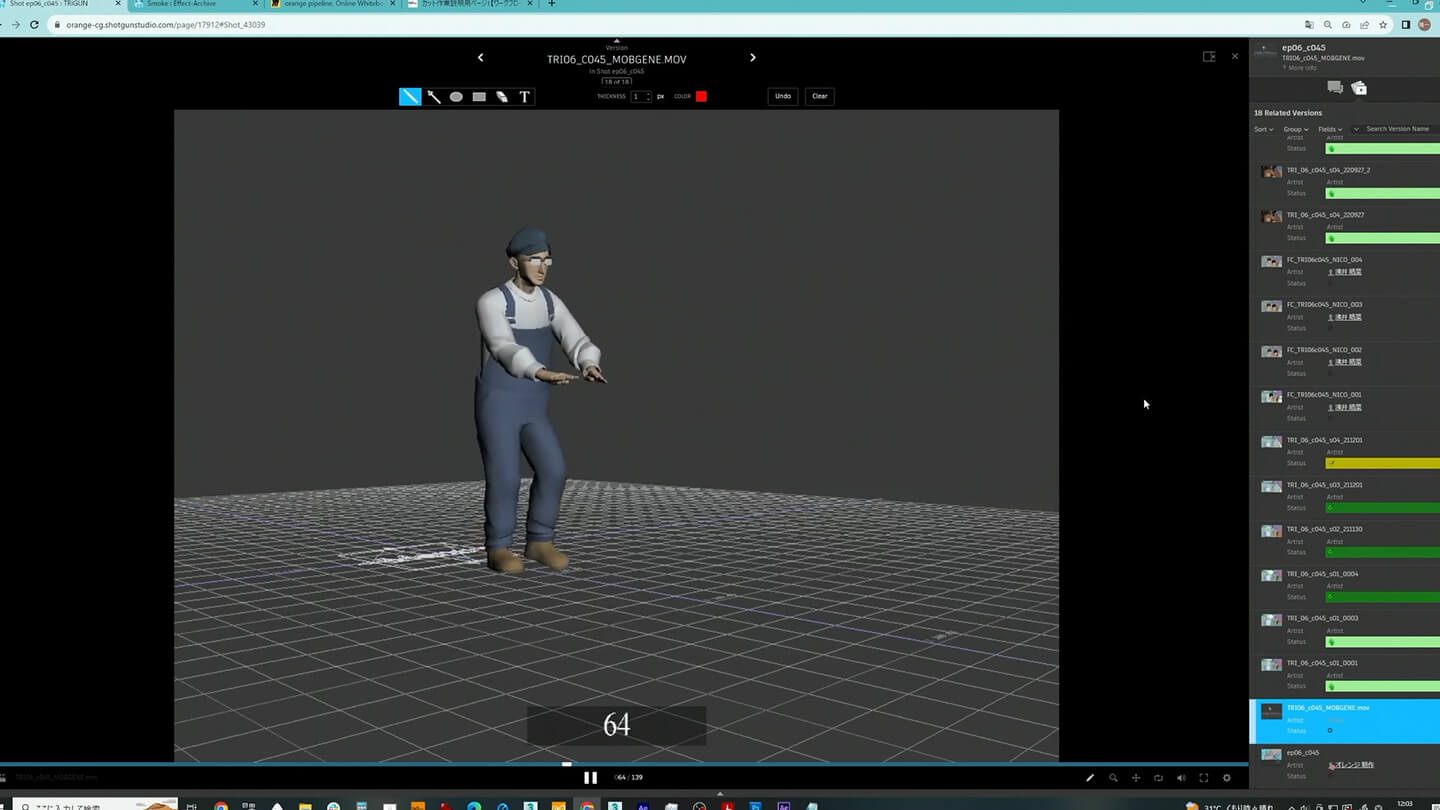This screenshot has width=1440, height=810.
Task: Open the zoom magnifier control in player bar
Action: [x=1113, y=778]
